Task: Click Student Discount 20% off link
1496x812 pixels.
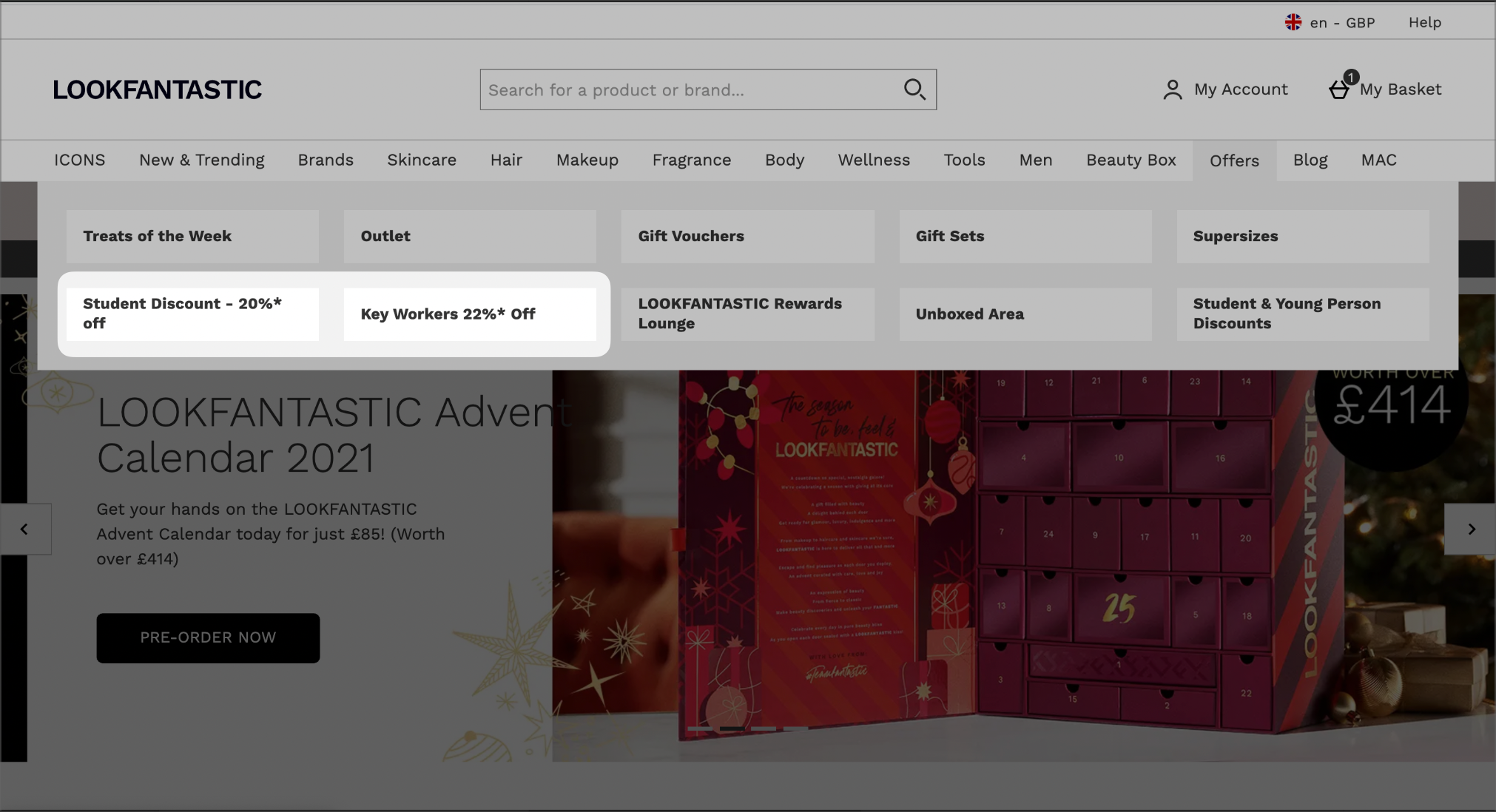Action: (192, 314)
